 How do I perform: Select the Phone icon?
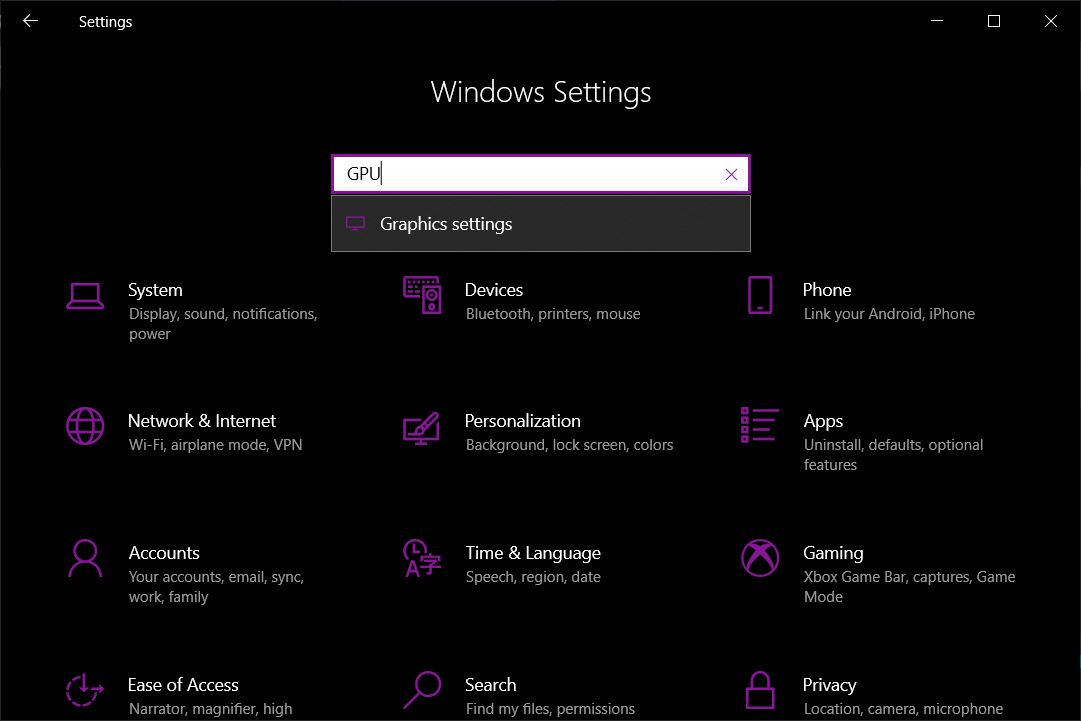(760, 295)
